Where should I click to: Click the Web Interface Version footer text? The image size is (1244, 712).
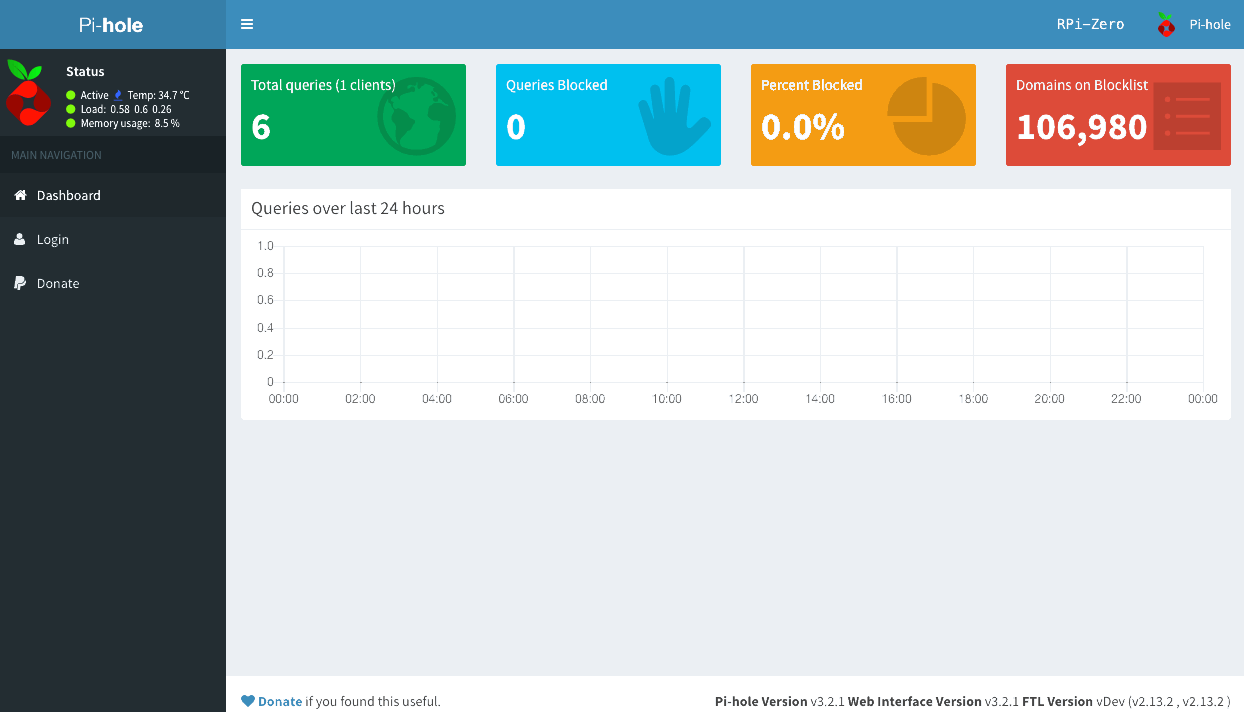point(933,701)
